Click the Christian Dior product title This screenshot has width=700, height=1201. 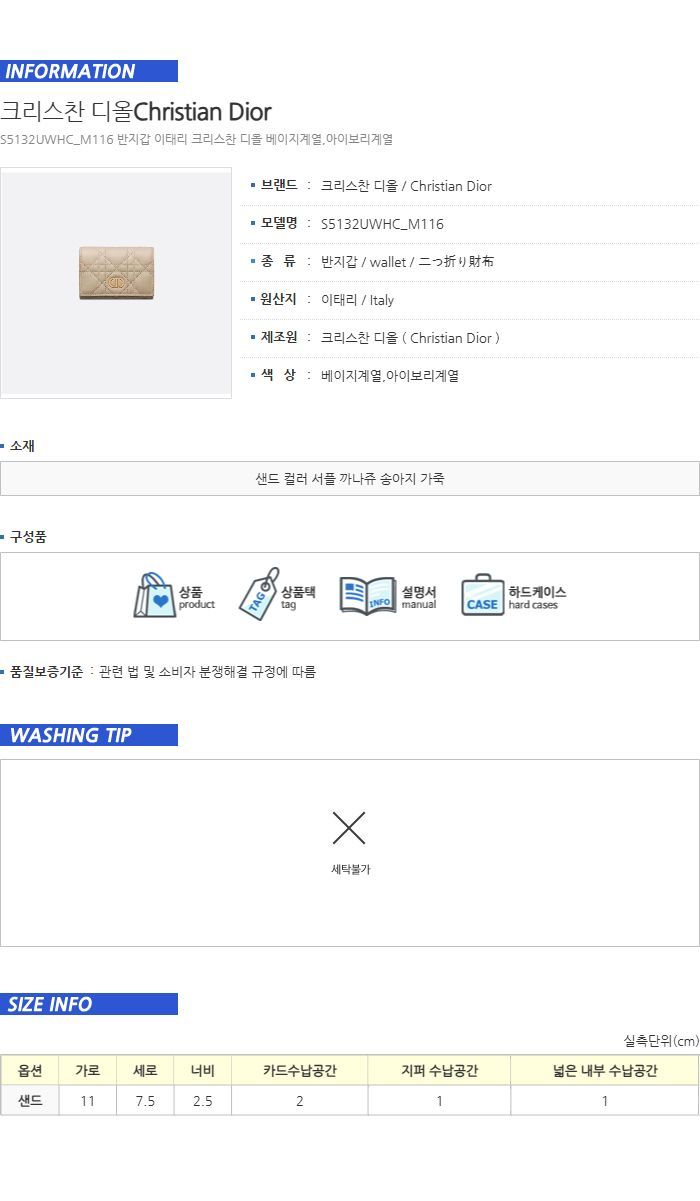tap(136, 111)
